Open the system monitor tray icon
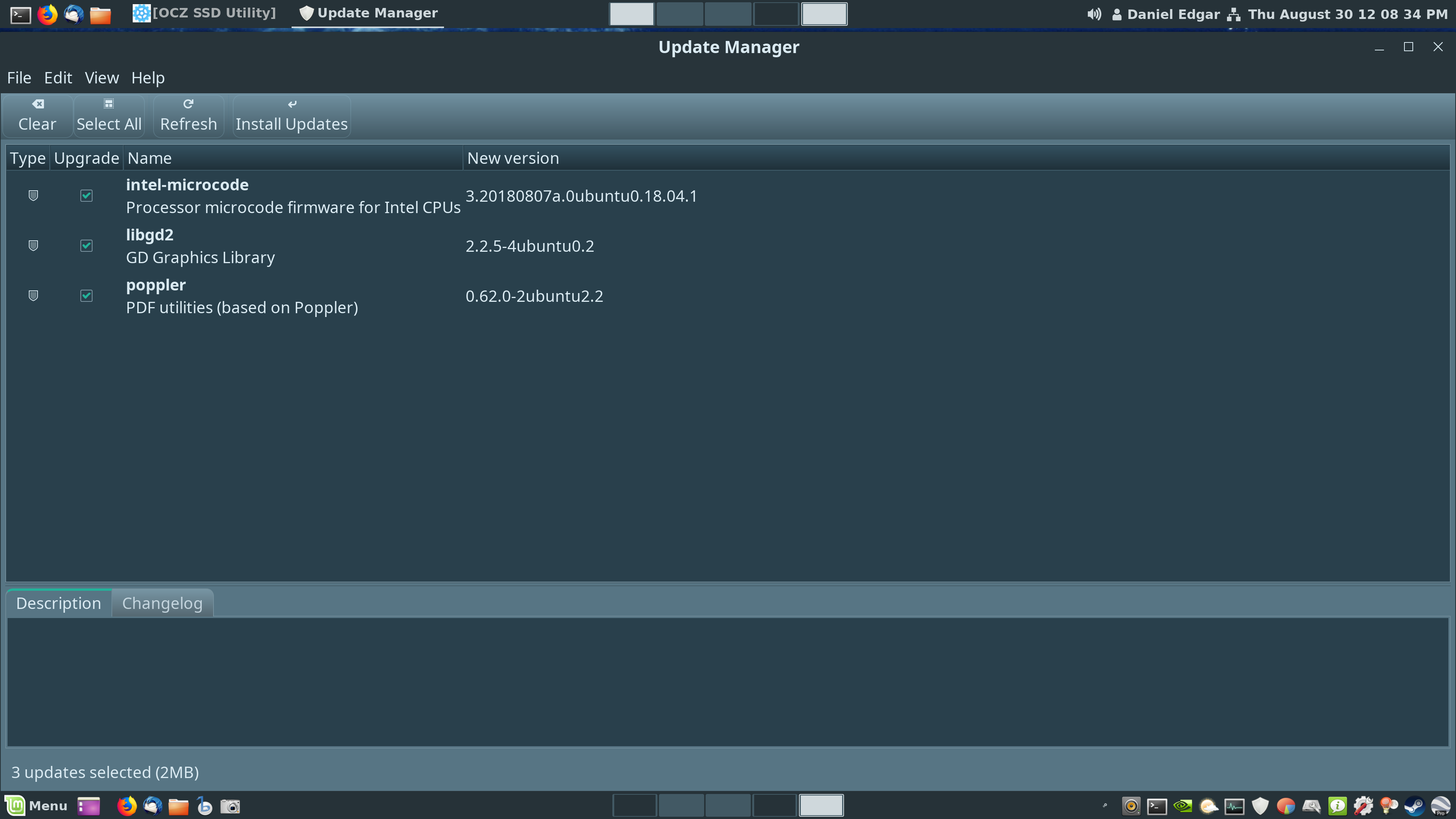This screenshot has width=1456, height=819. tap(1235, 806)
